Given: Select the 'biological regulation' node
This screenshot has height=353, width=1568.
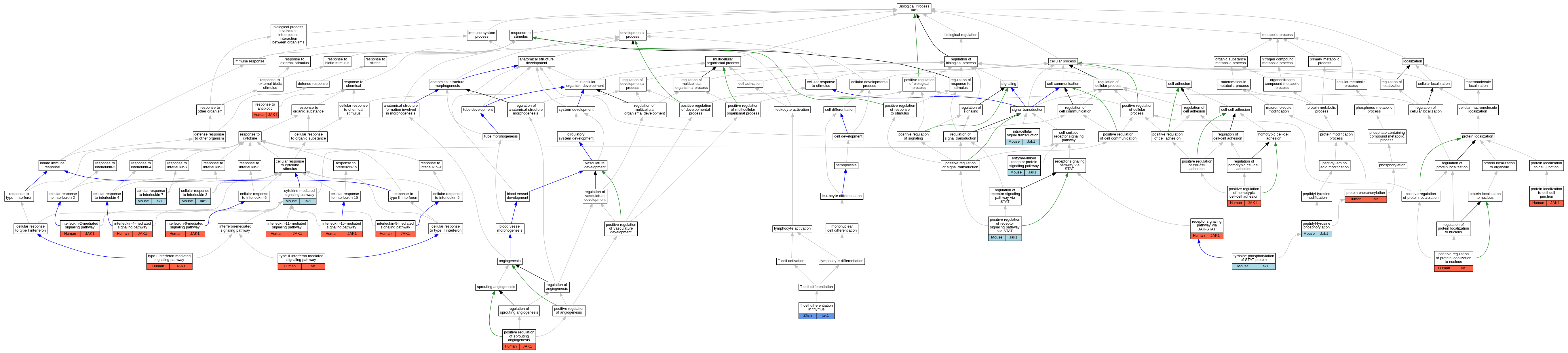Looking at the screenshot, I should 961,35.
